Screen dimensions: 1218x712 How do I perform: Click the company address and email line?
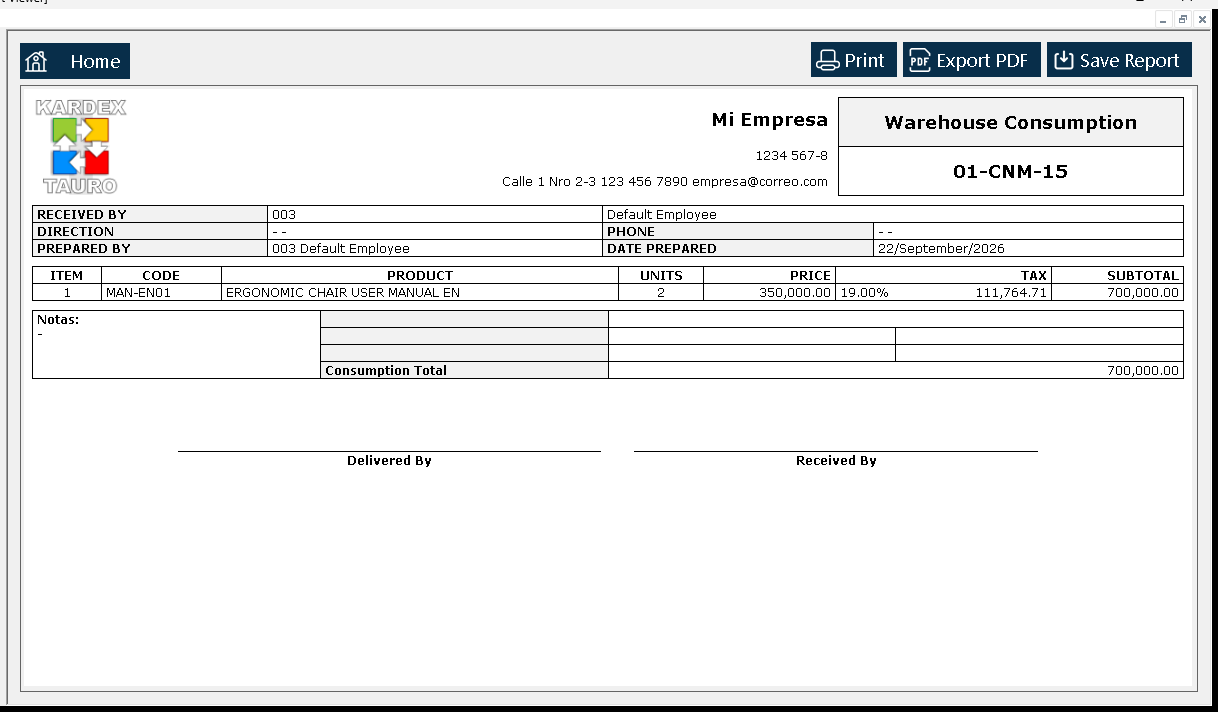point(665,182)
